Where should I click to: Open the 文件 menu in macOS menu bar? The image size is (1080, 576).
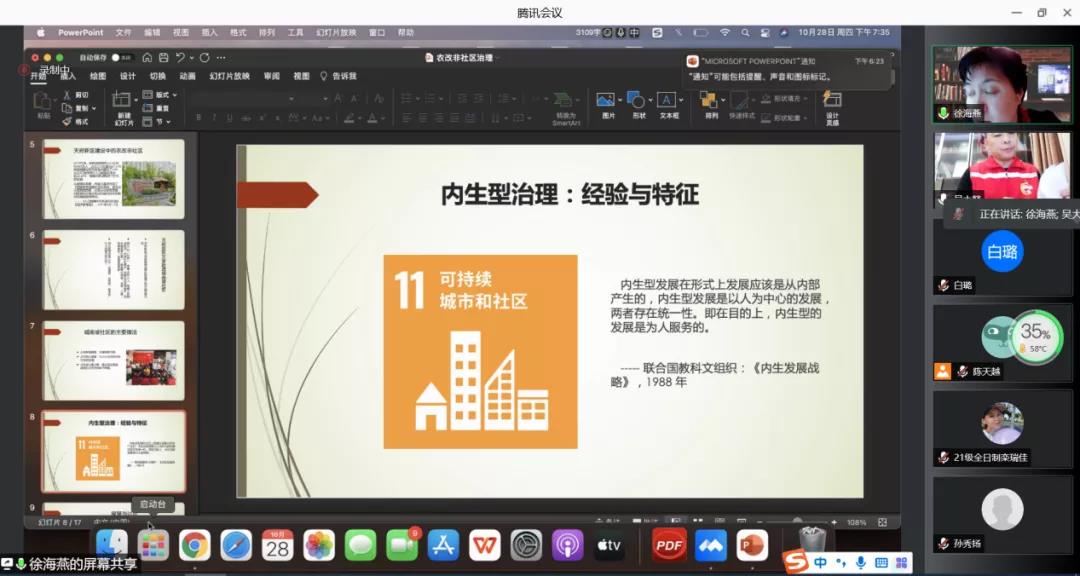[x=123, y=32]
